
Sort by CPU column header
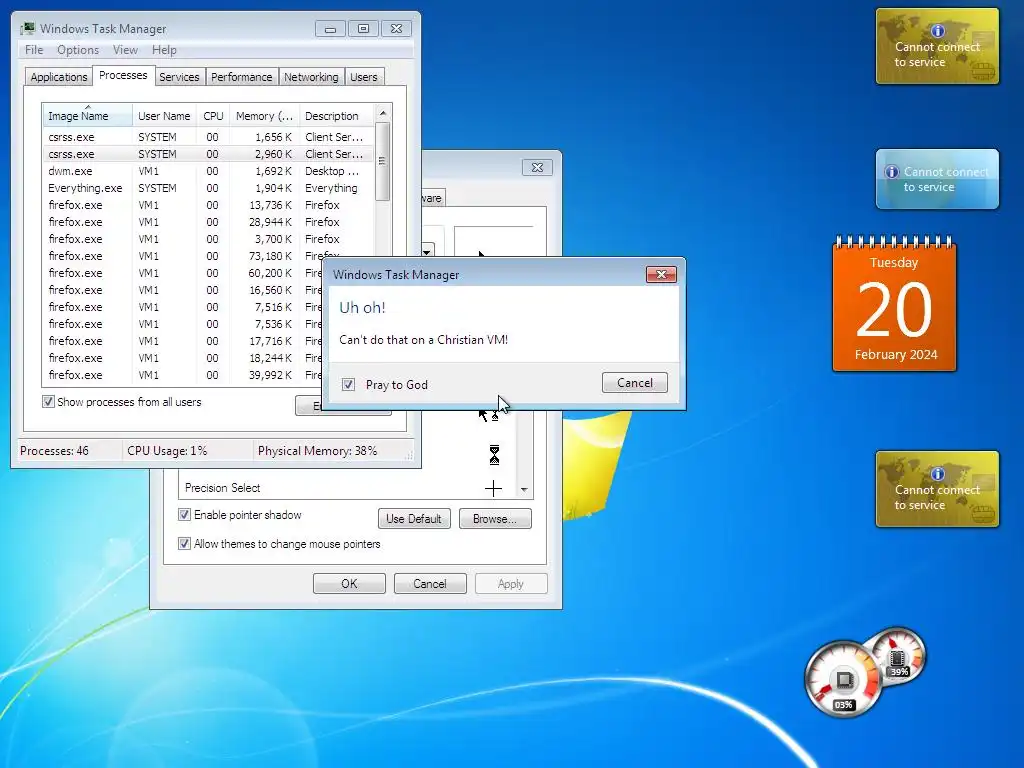213,116
